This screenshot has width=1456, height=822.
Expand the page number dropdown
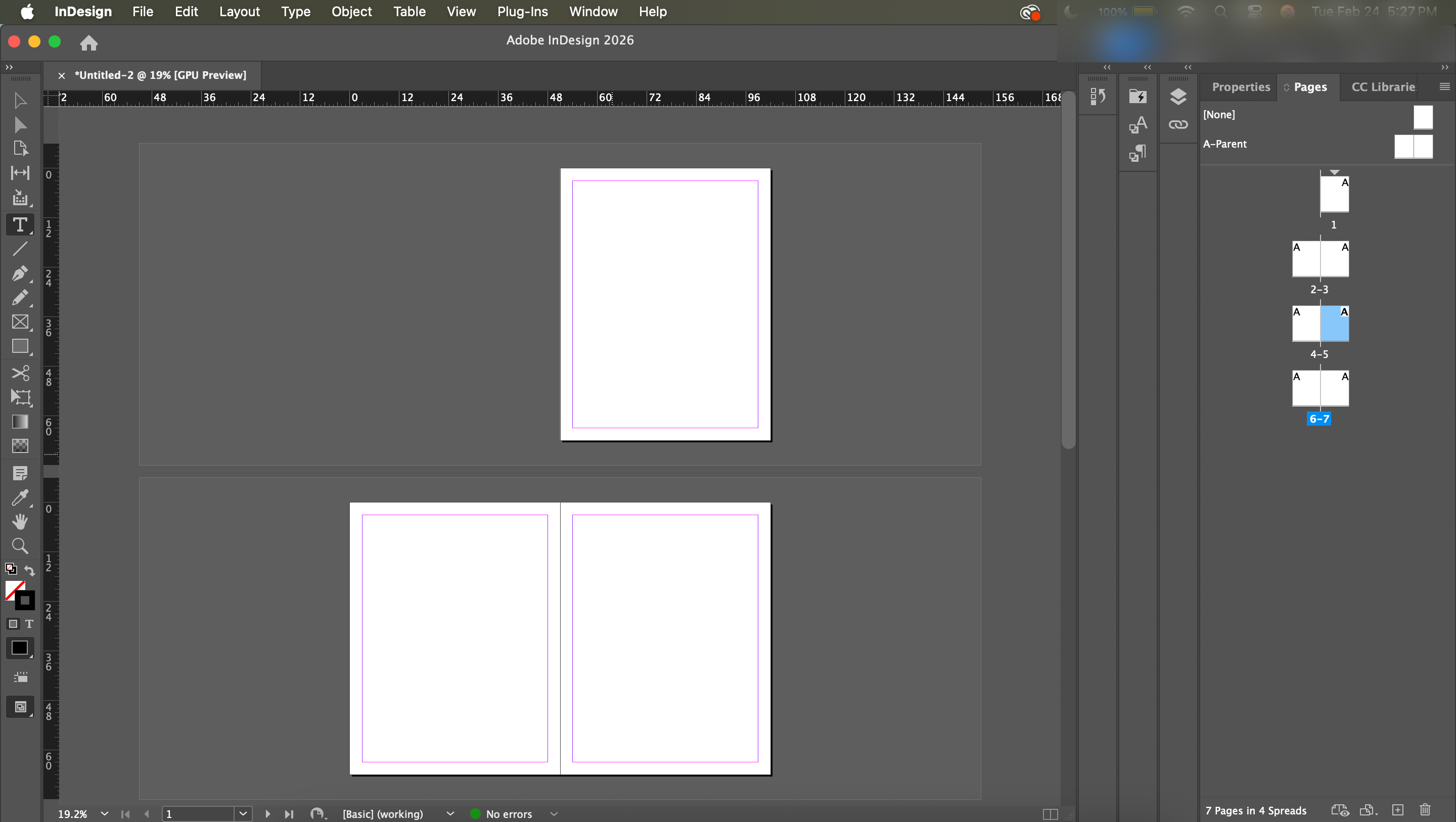tap(243, 813)
